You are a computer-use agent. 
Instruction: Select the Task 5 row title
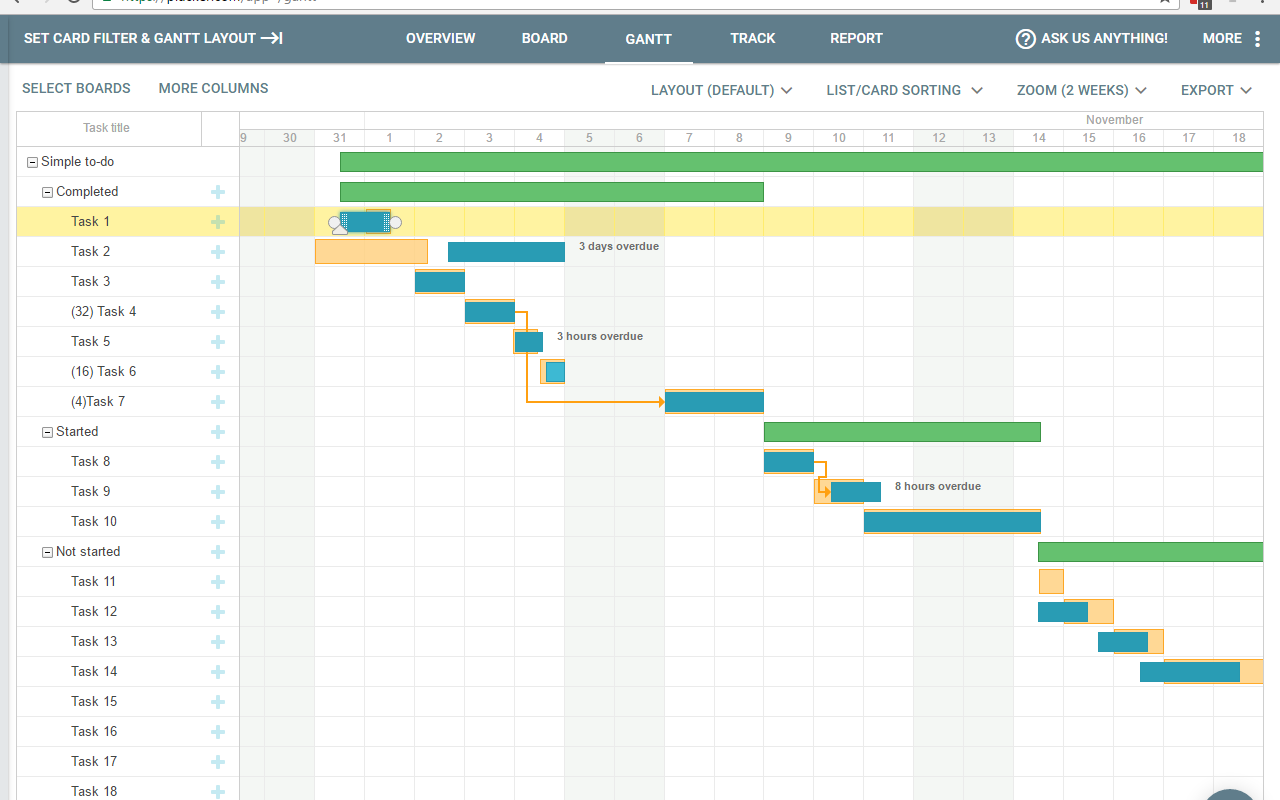(91, 342)
